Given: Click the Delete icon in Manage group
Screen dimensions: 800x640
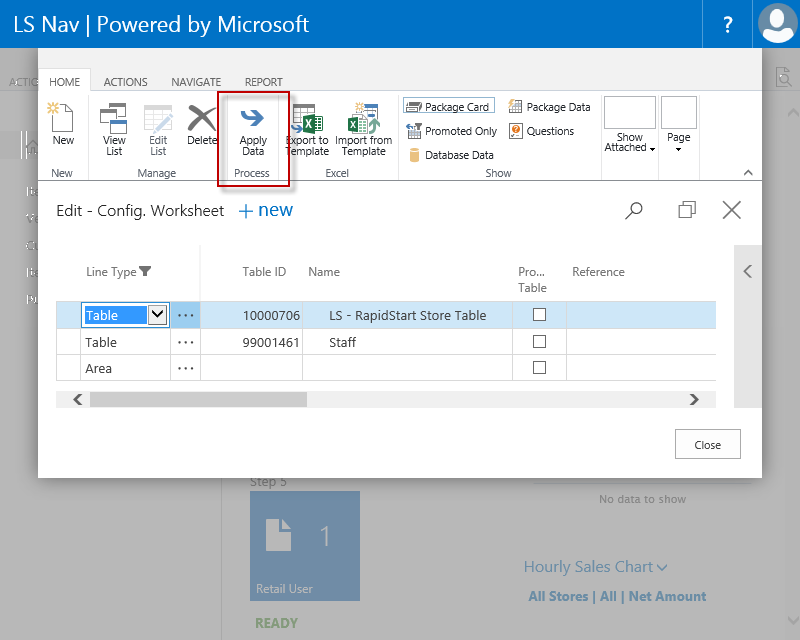Looking at the screenshot, I should (202, 120).
